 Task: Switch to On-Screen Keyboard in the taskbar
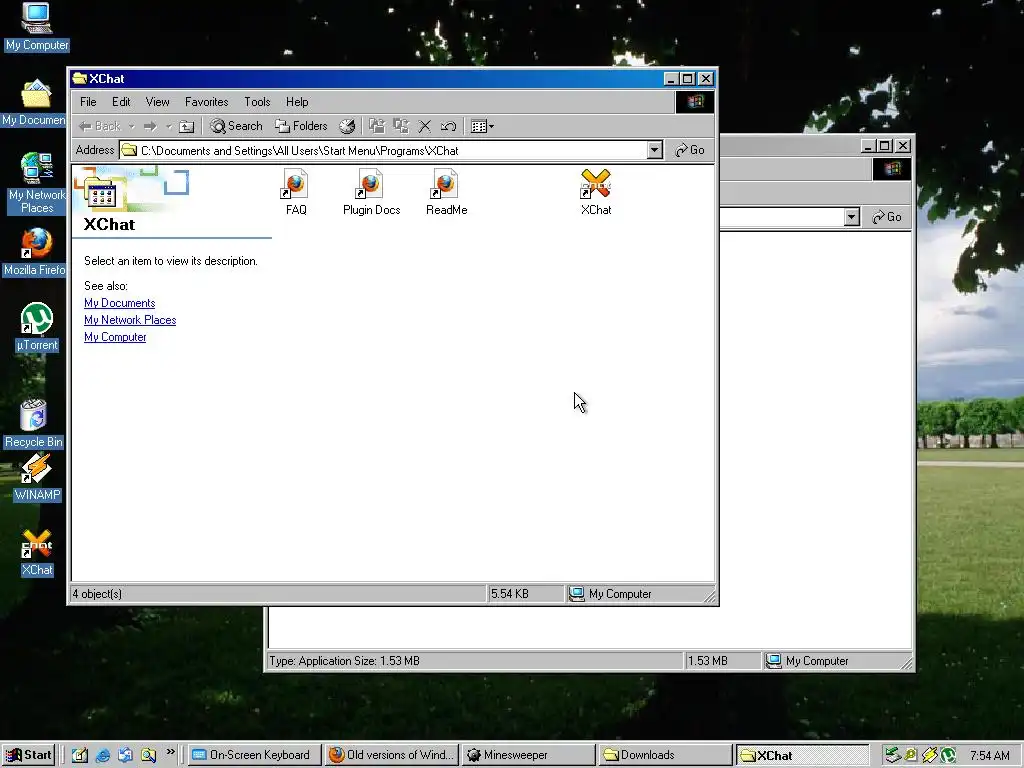[x=255, y=755]
